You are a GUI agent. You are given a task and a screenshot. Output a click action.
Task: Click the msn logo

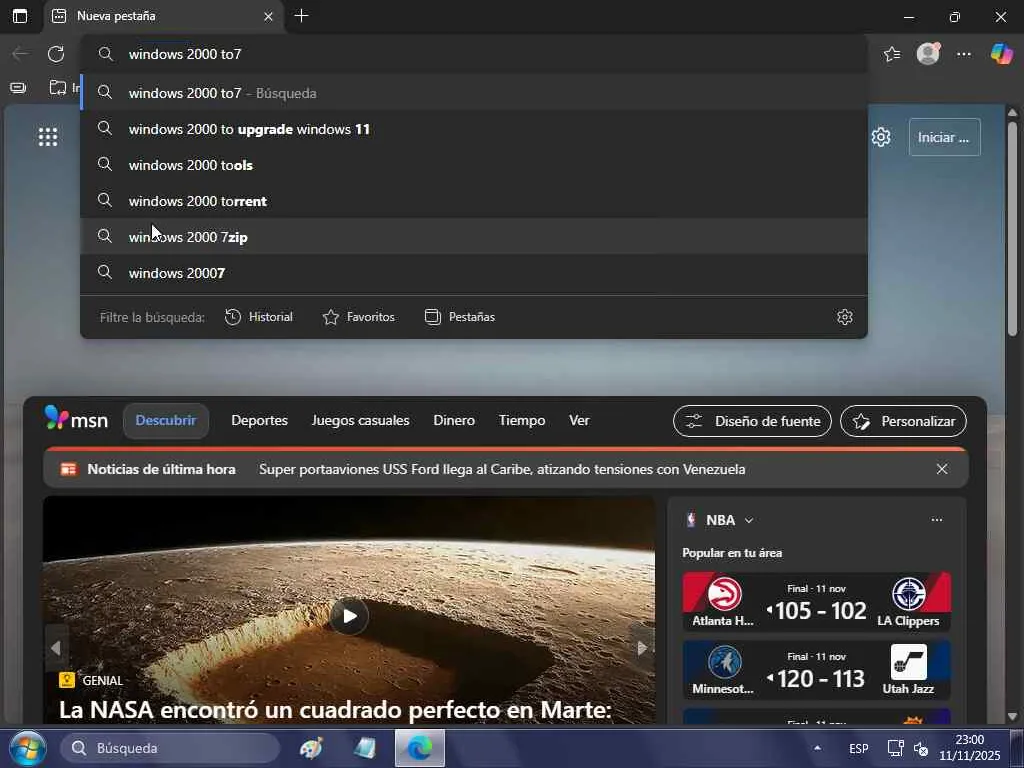[76, 419]
